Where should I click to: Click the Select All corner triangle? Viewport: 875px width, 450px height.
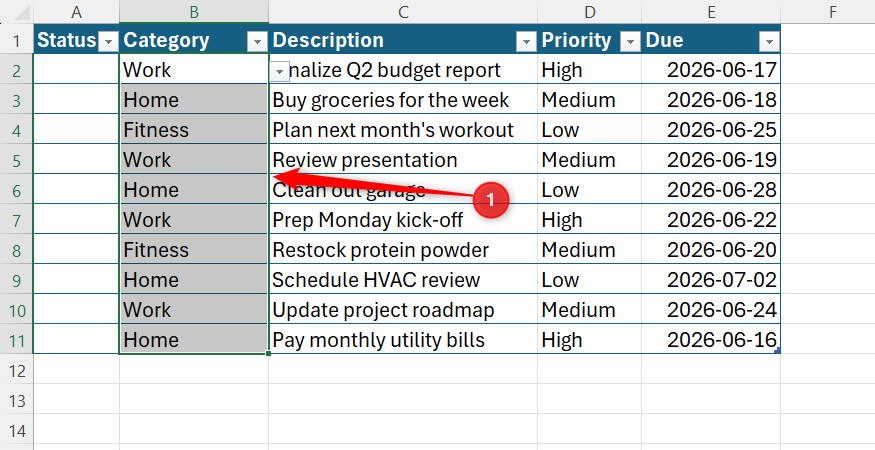pos(24,14)
